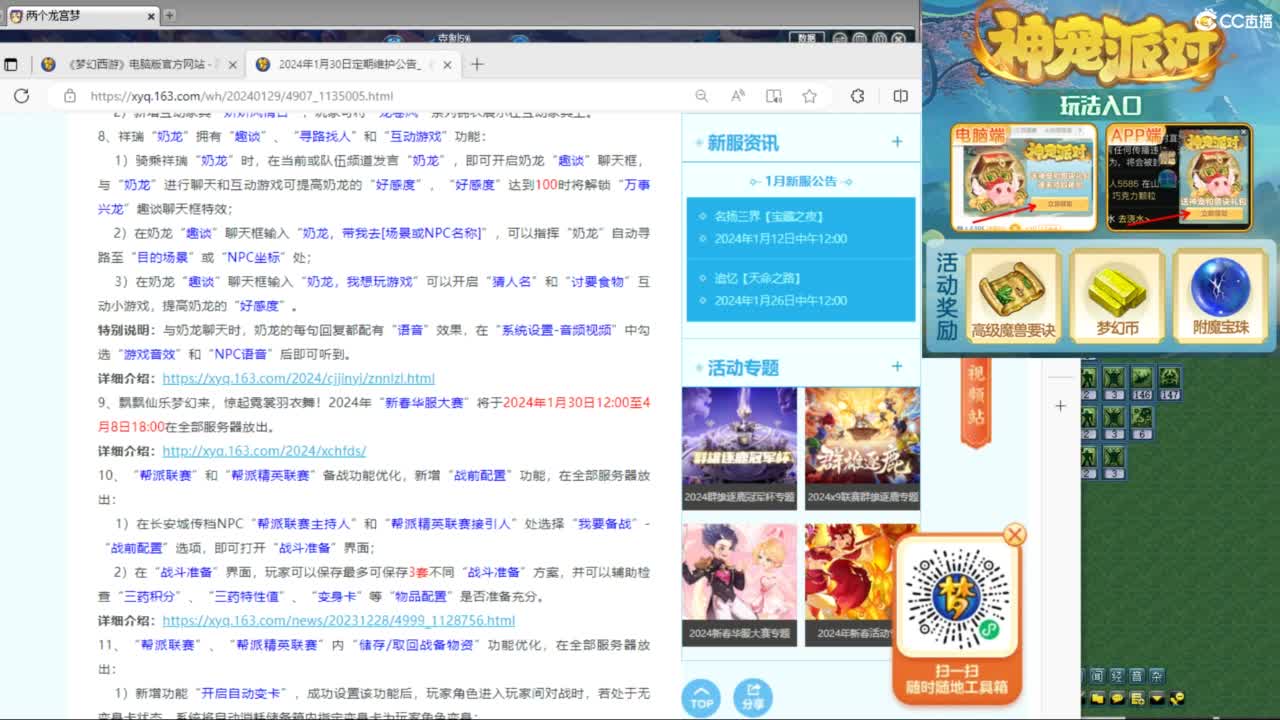Add new tab next to 两个龙宫梦
The image size is (1280, 720).
point(169,15)
